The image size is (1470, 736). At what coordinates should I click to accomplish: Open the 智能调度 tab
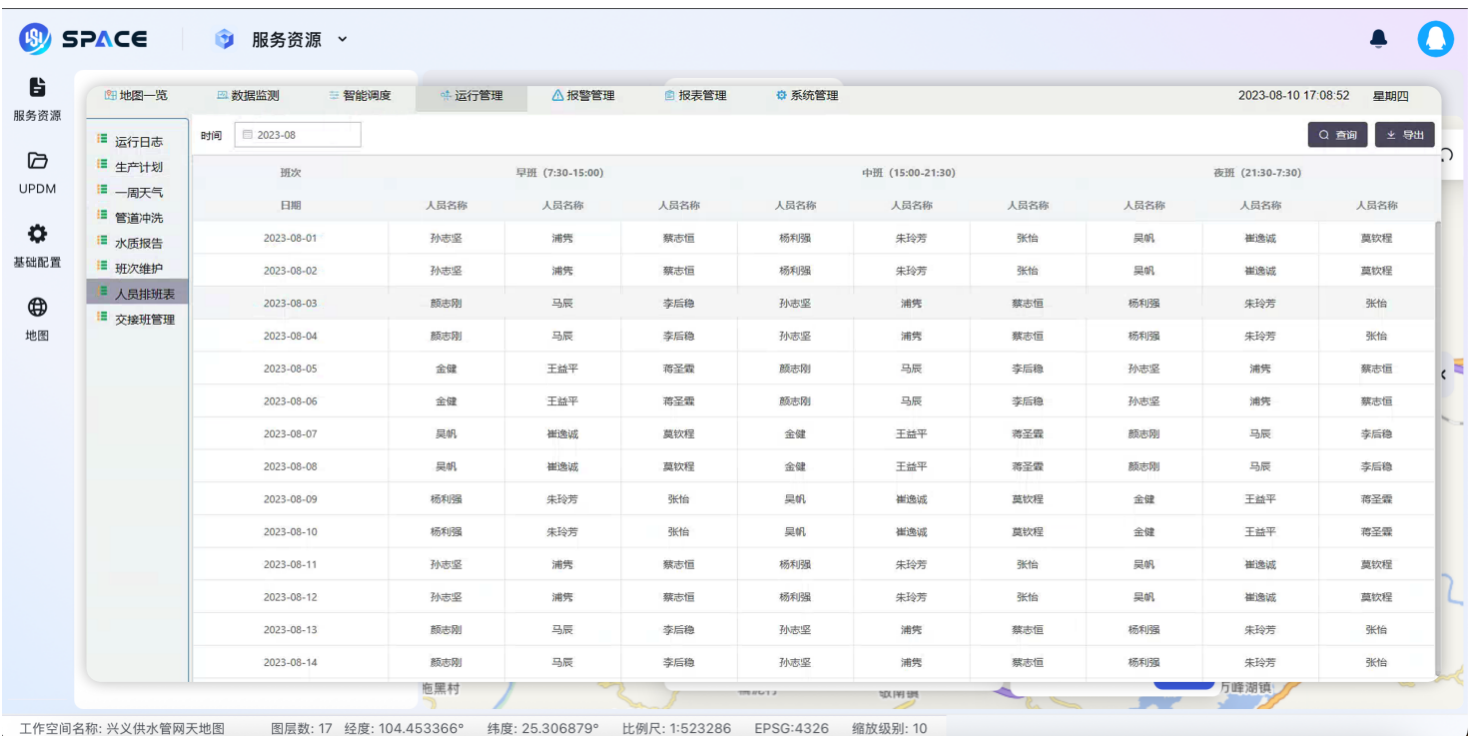point(360,96)
